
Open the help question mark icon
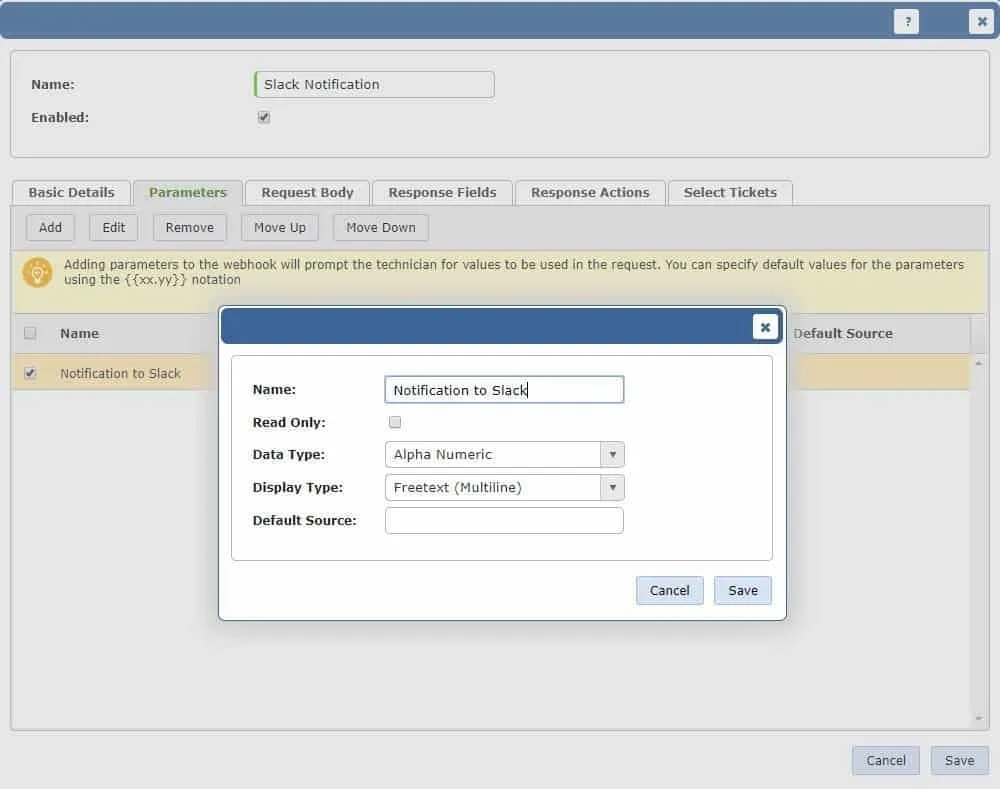coord(906,22)
